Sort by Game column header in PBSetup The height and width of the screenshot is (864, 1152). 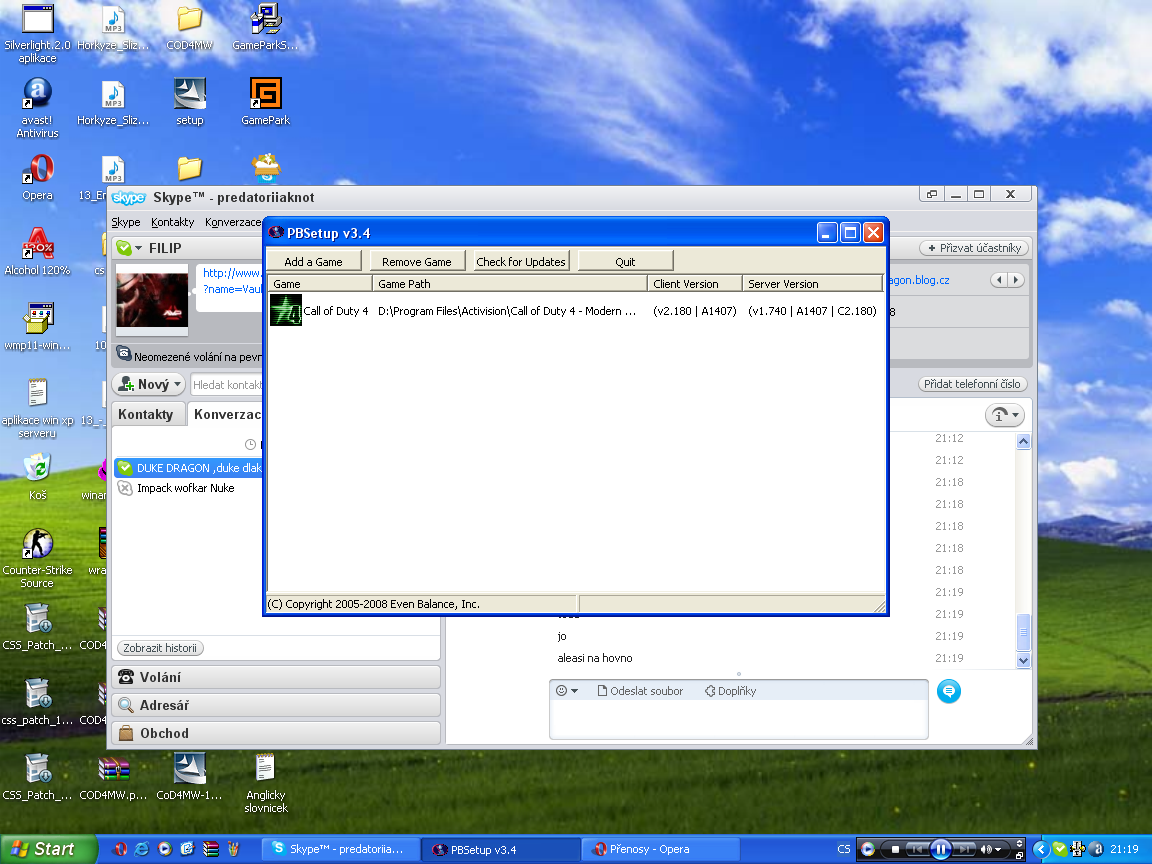(x=320, y=284)
